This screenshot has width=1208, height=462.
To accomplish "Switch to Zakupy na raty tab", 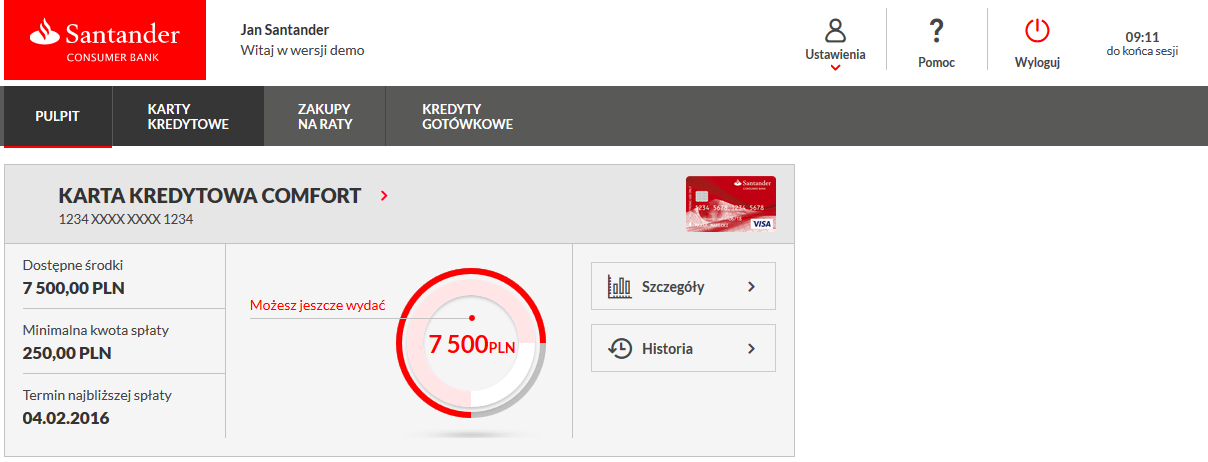I will coord(325,116).
